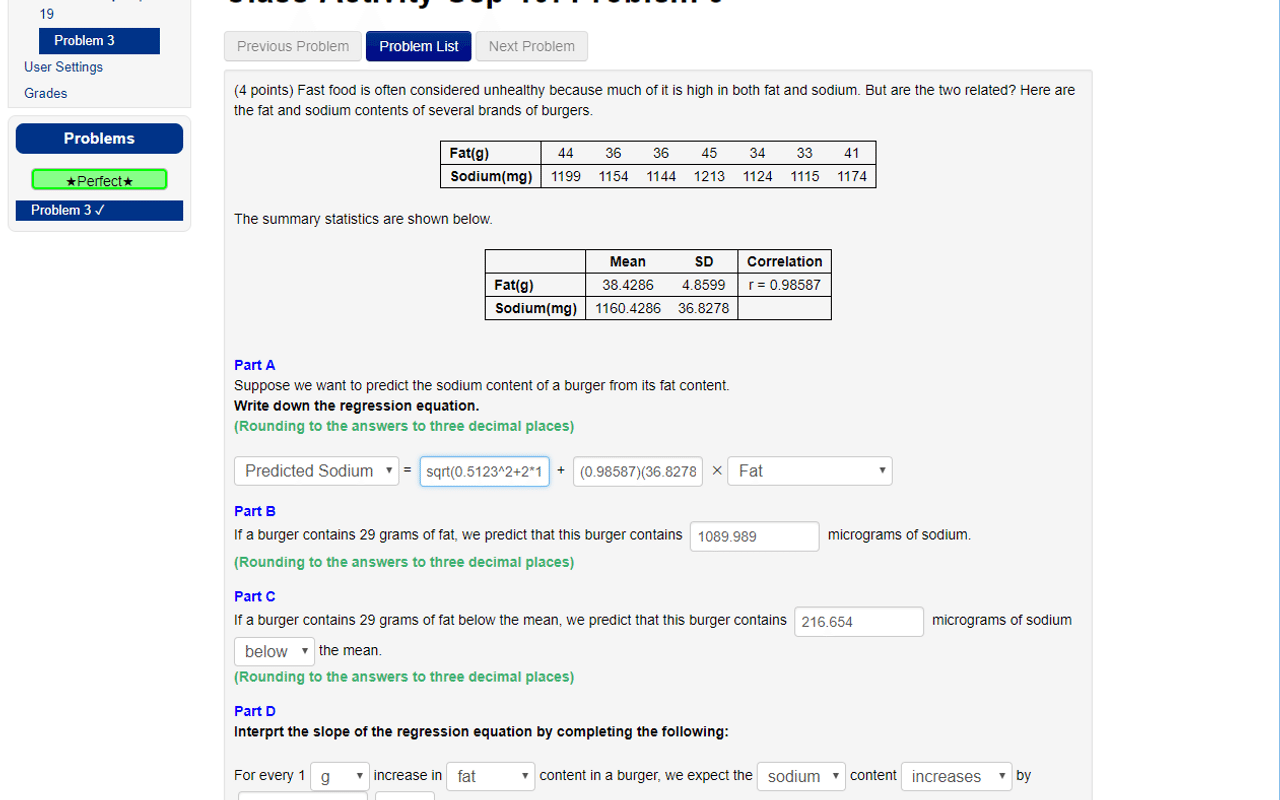
Task: Go to the Next Problem
Action: coord(532,46)
